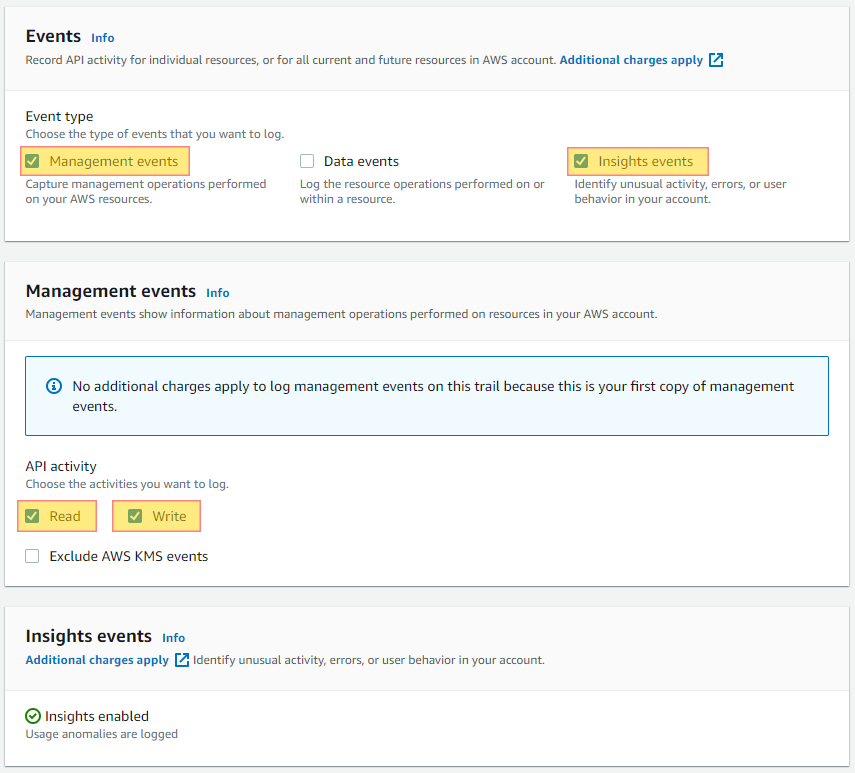Open external link icon under Insights events heading
Image resolution: width=855 pixels, height=773 pixels.
point(182,660)
